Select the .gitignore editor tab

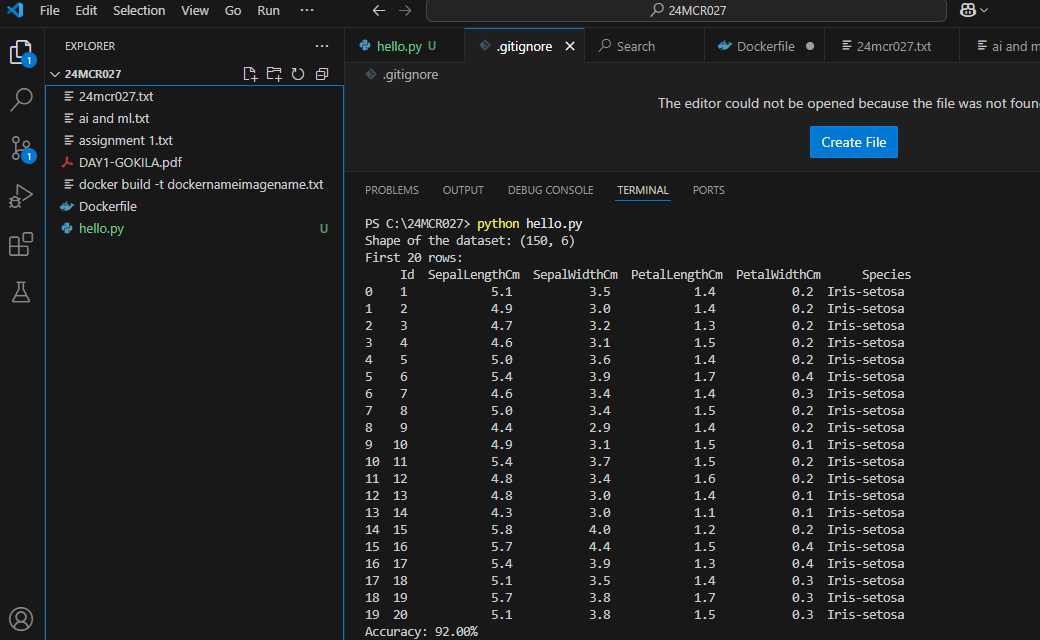(523, 46)
